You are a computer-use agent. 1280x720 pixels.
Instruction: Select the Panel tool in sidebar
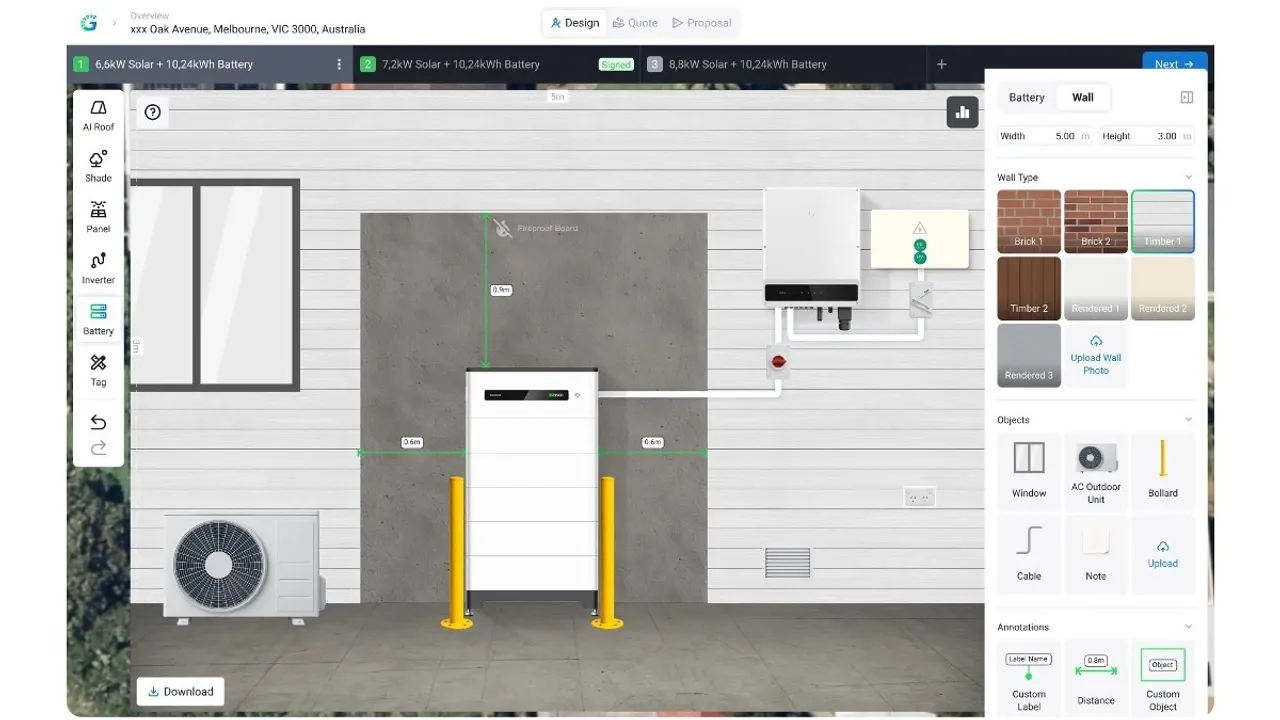pos(98,217)
